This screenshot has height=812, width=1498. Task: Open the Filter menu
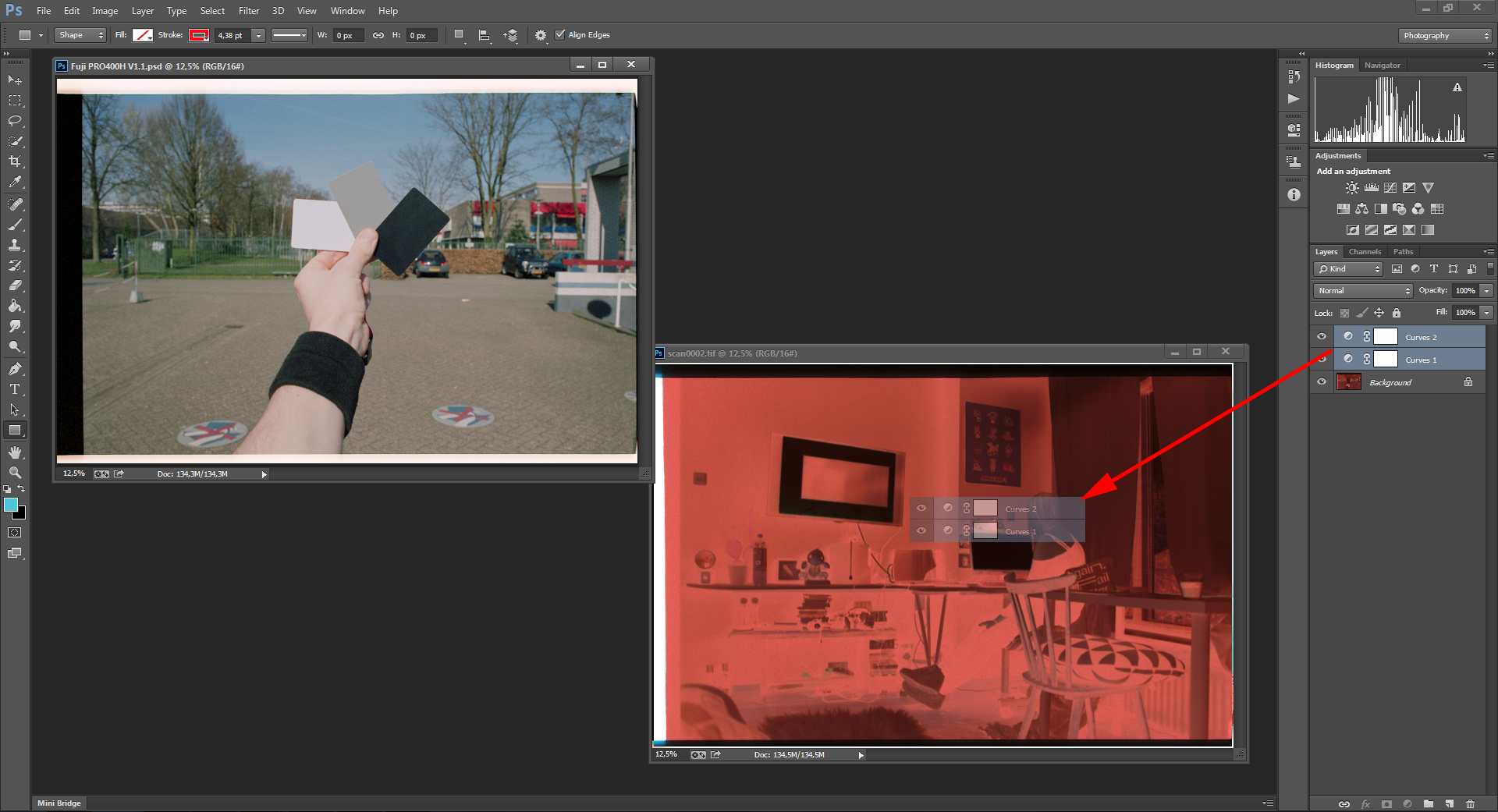[x=248, y=10]
